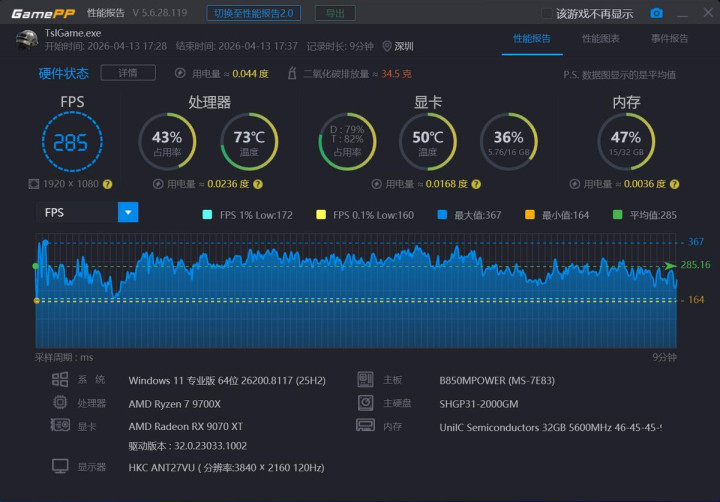Image resolution: width=720 pixels, height=502 pixels.
Task: Click the TslGame.exe game avatar icon
Action: [x=26, y=39]
